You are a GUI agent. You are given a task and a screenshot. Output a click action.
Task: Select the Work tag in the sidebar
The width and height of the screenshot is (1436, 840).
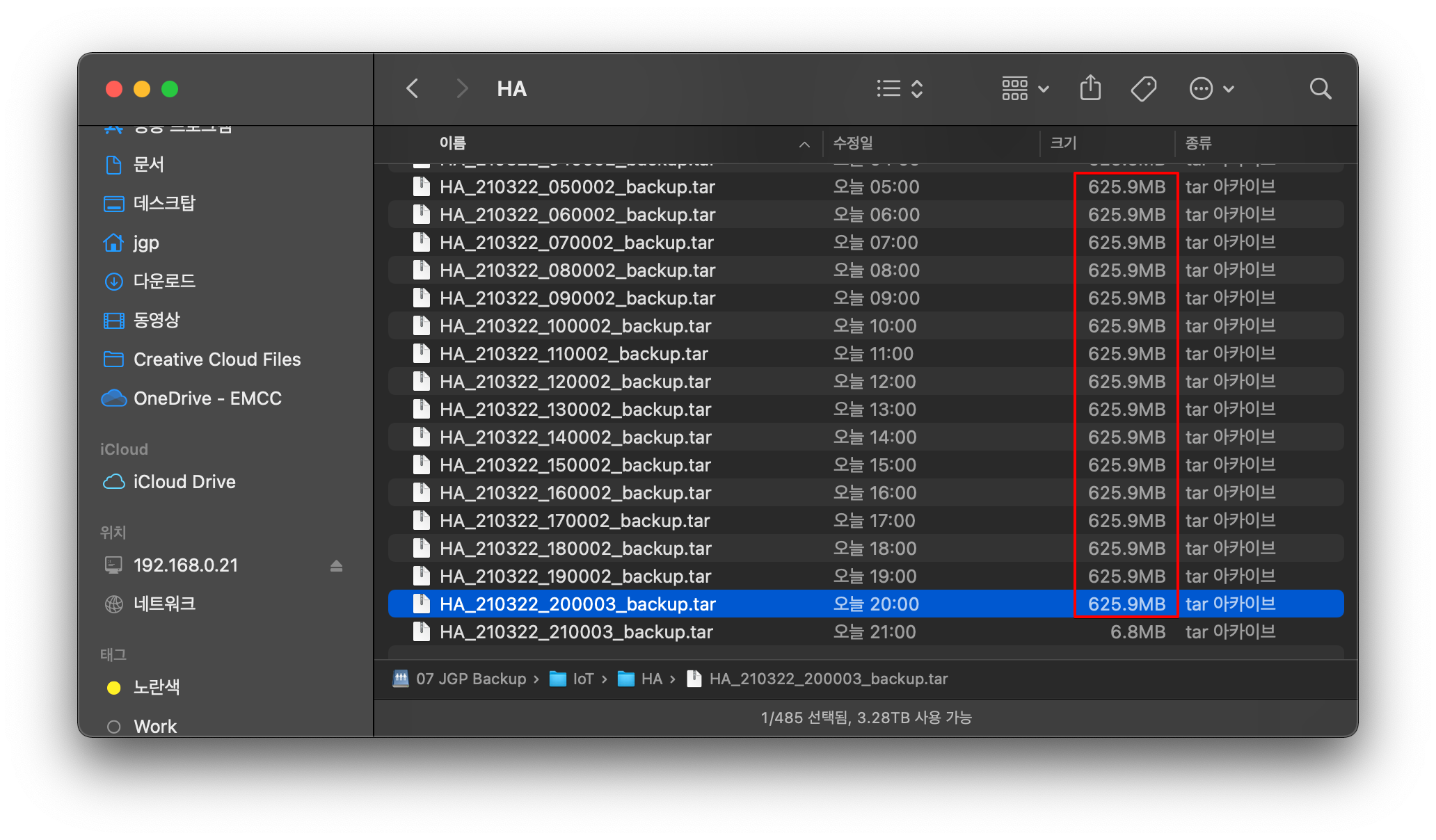[x=154, y=727]
